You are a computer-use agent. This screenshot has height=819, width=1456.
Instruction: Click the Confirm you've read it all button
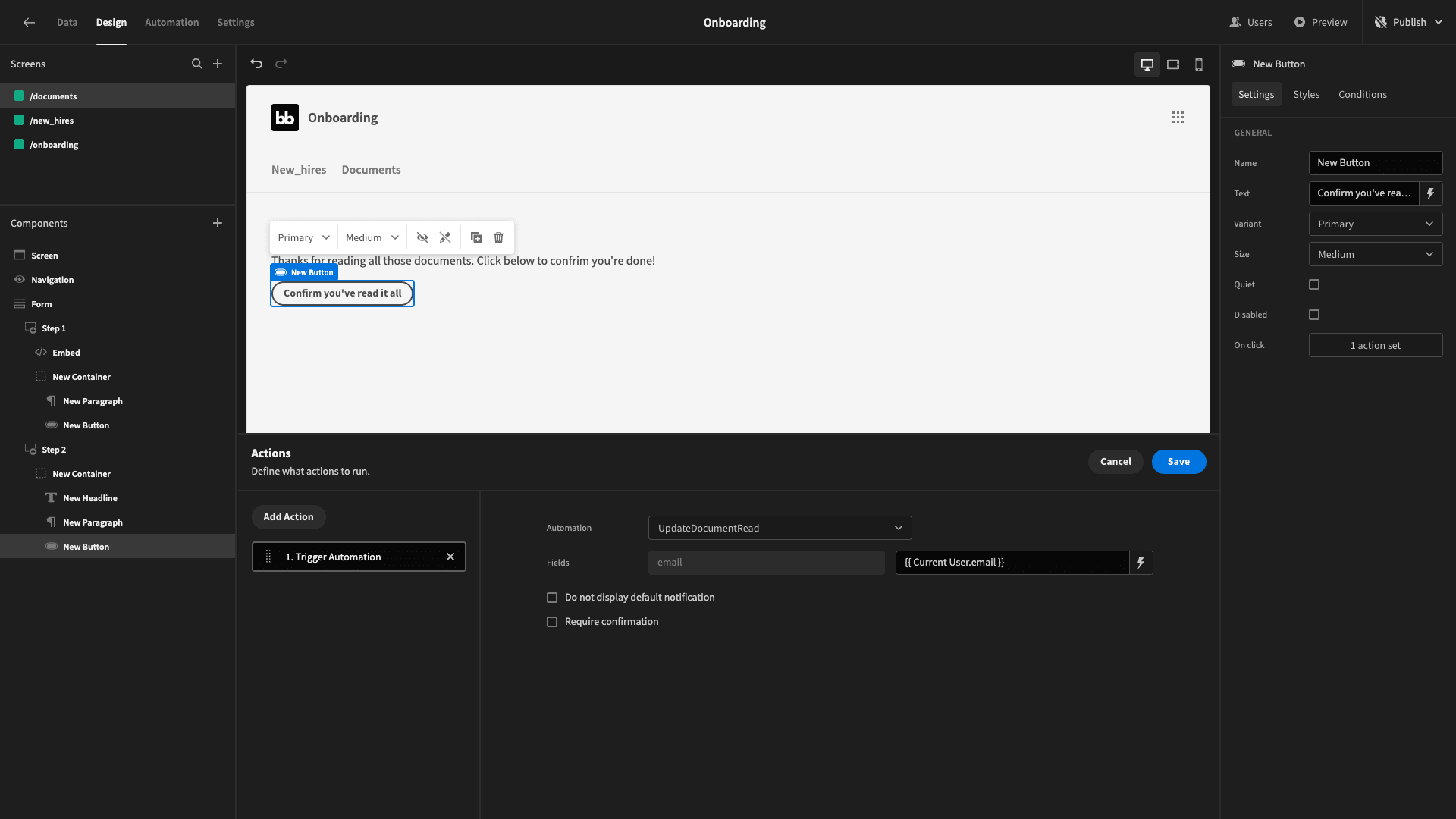click(x=342, y=293)
